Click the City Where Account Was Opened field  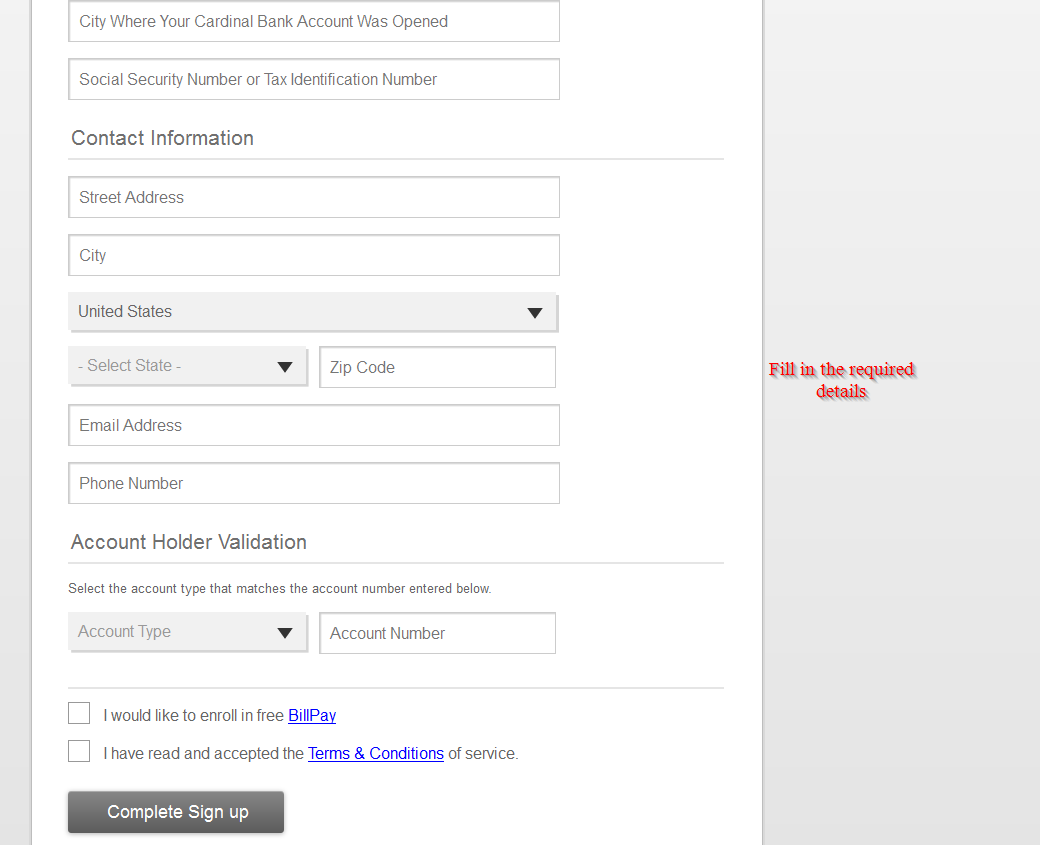pos(313,22)
